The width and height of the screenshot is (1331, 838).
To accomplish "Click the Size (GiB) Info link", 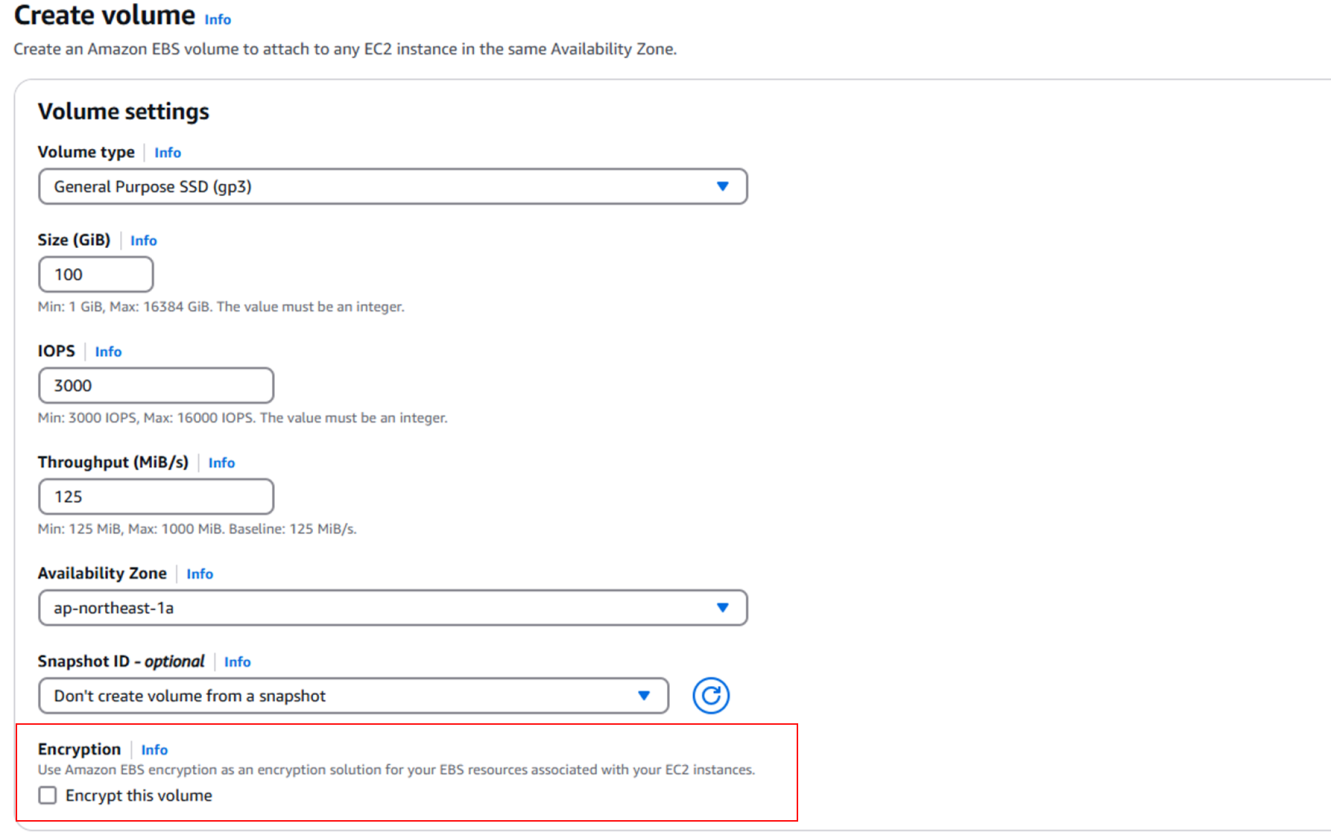I will 143,241.
